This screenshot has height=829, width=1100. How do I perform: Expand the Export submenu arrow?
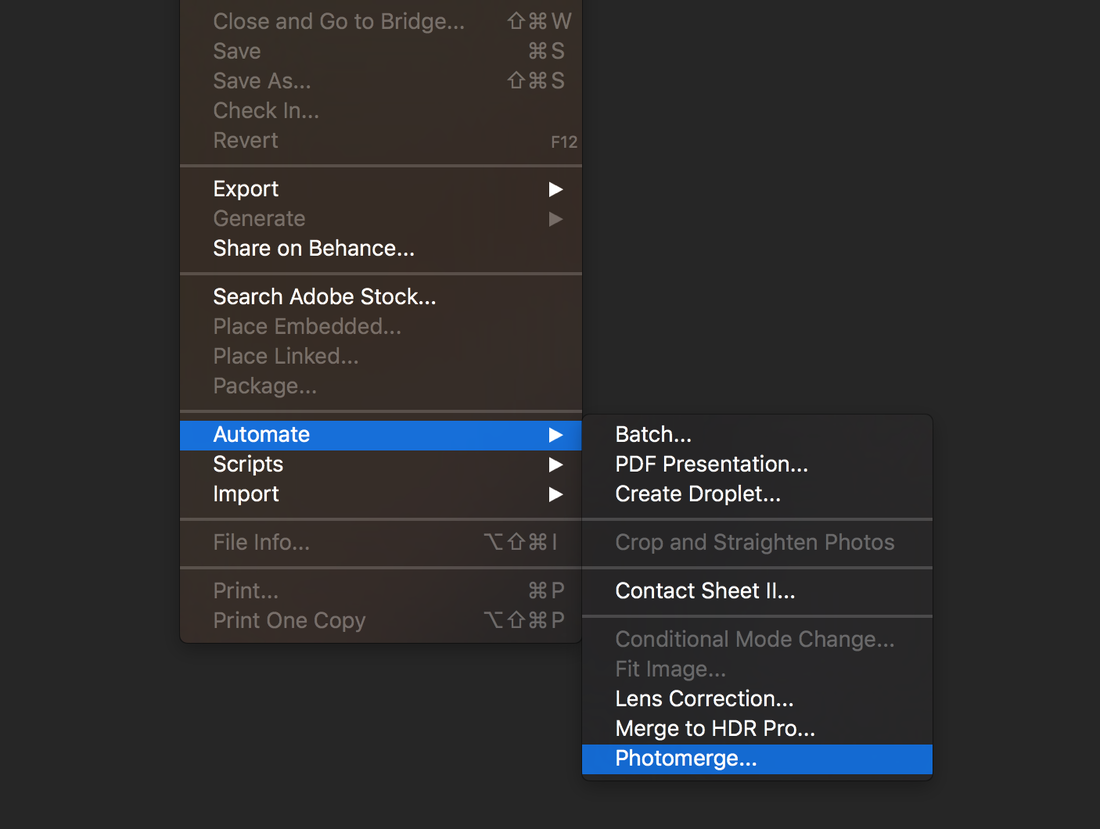click(556, 189)
